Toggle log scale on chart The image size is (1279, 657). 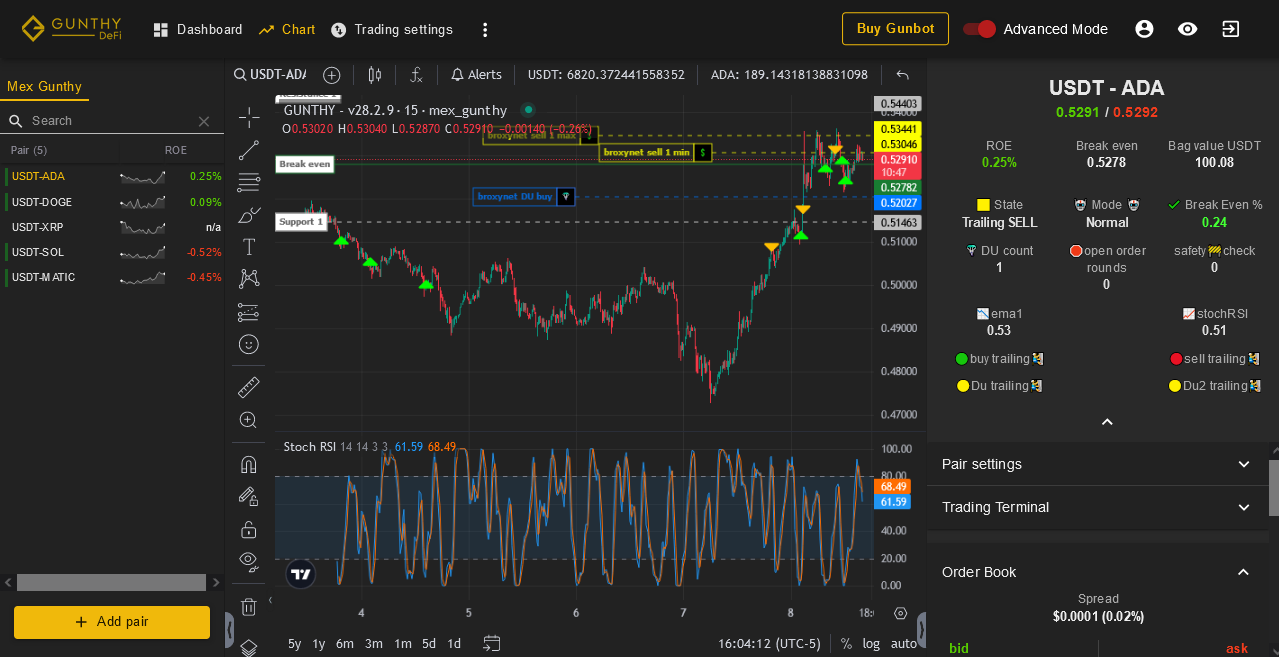(x=872, y=644)
